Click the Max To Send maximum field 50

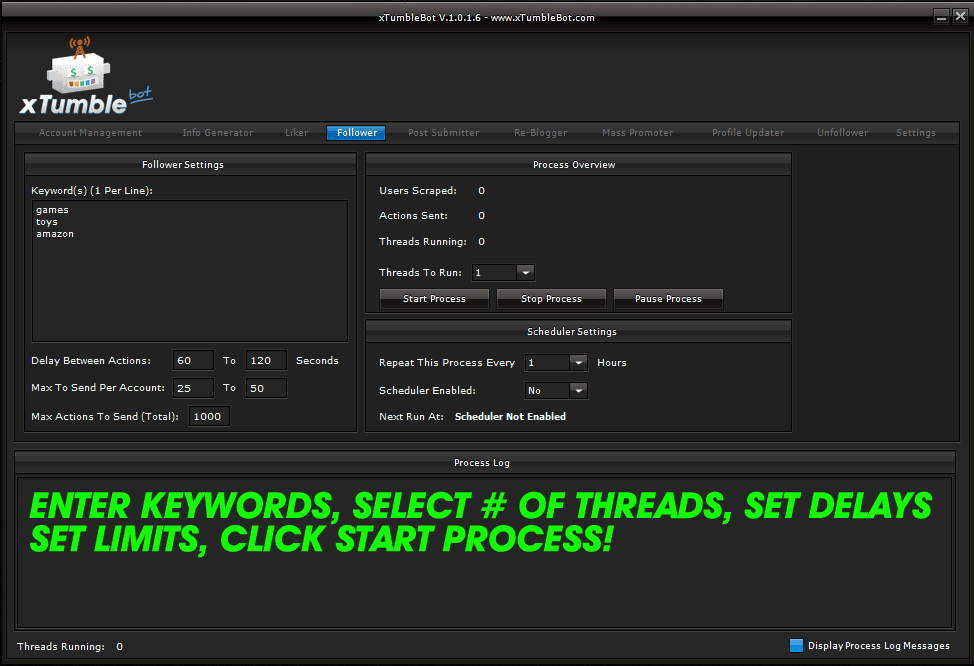pyautogui.click(x=266, y=388)
